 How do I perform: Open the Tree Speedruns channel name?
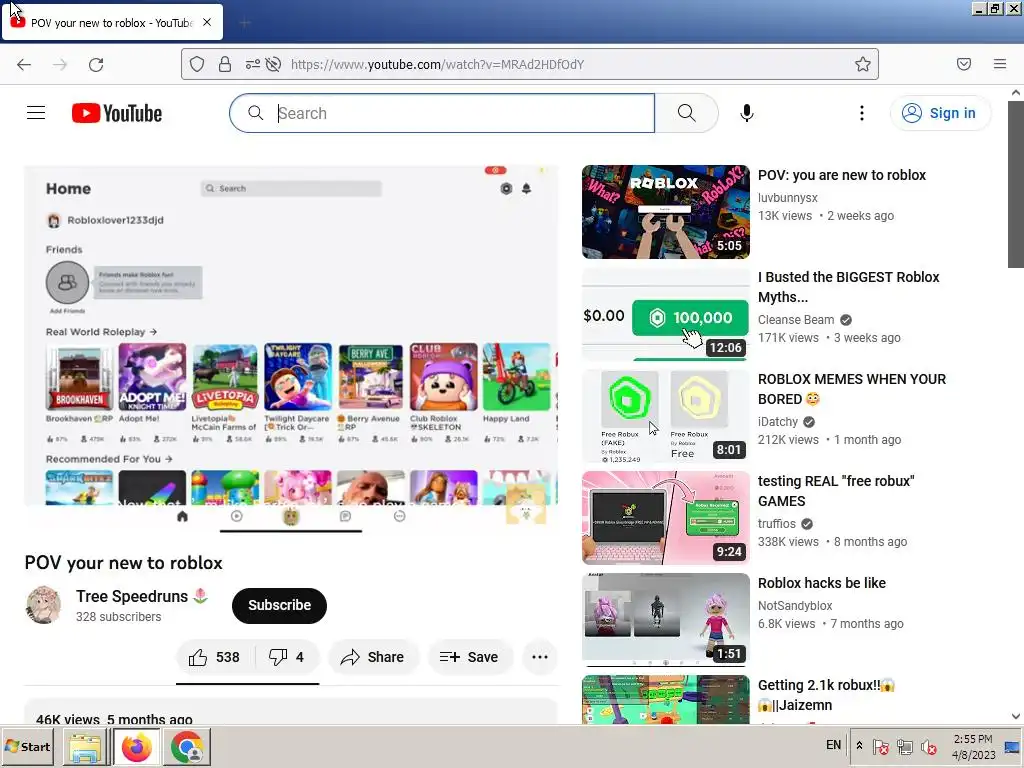132,596
